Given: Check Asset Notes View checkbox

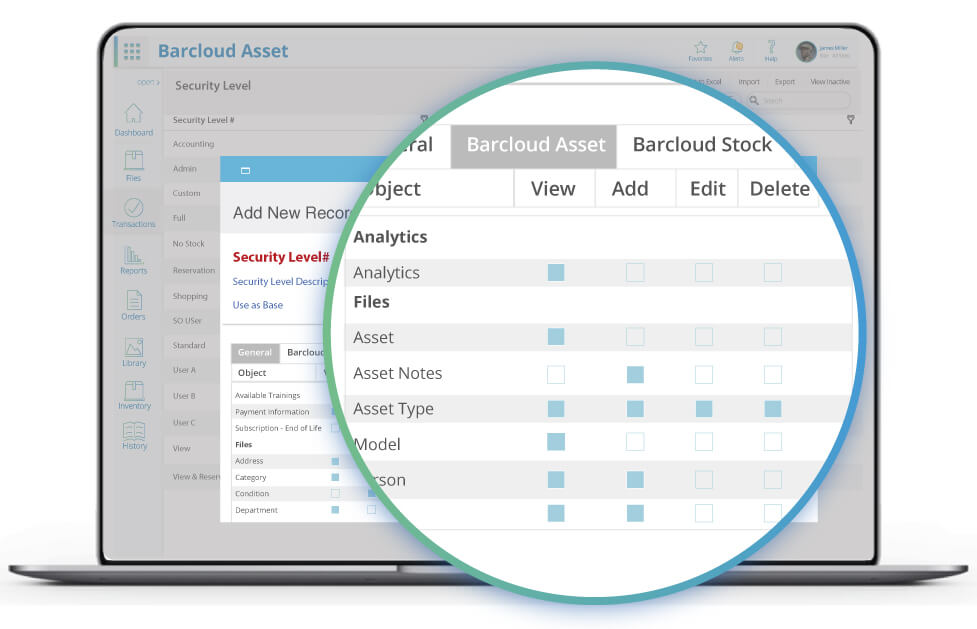Looking at the screenshot, I should (556, 375).
